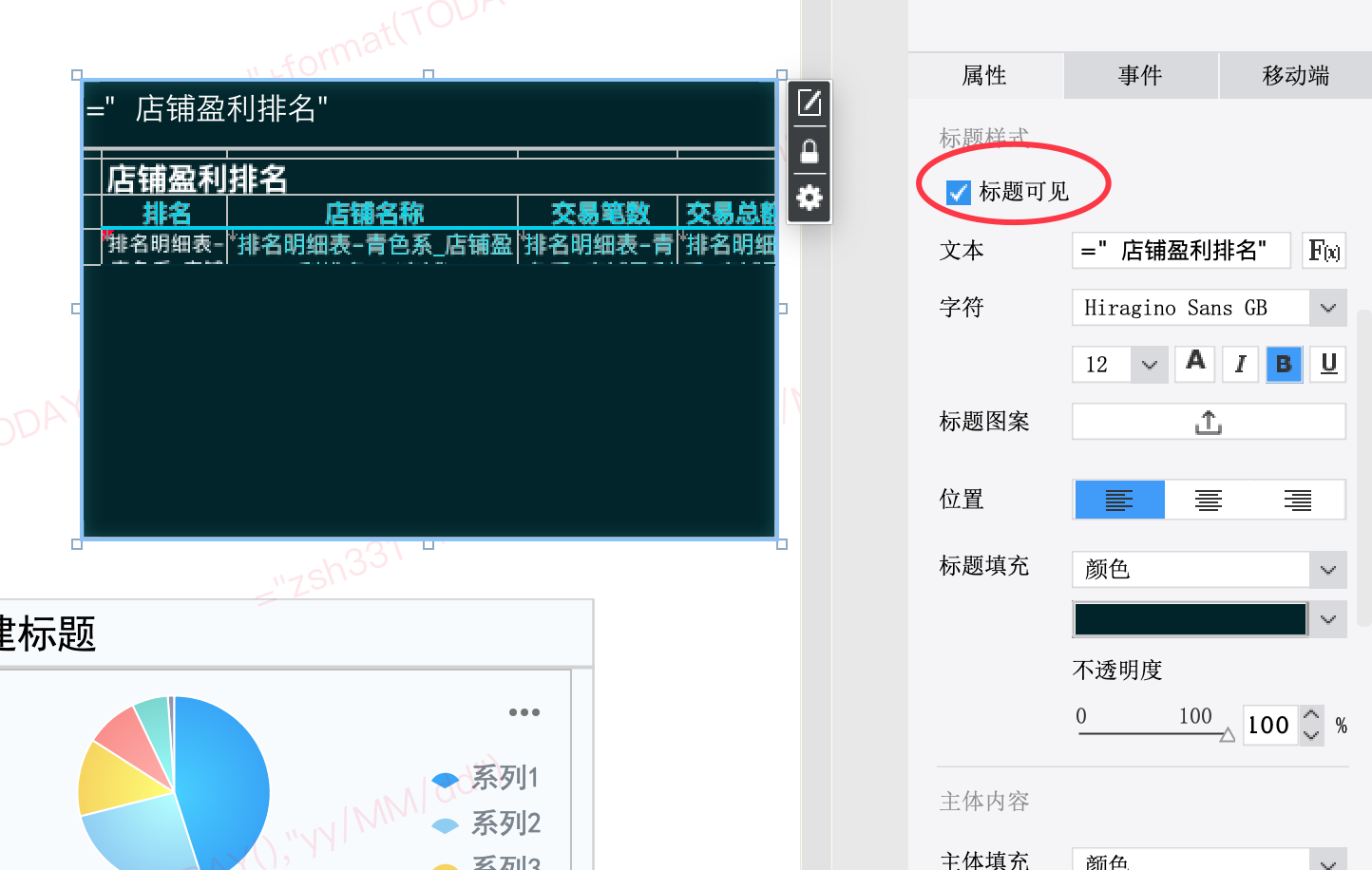Toggle underline formatting
Viewport: 1372px width, 870px height.
click(x=1328, y=364)
